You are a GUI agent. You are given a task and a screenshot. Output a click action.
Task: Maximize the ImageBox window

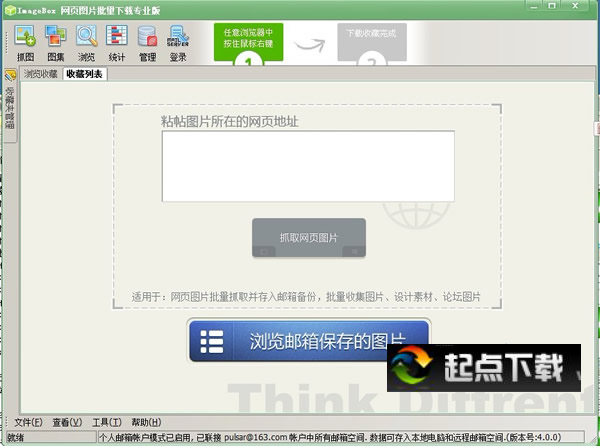tap(552, 6)
